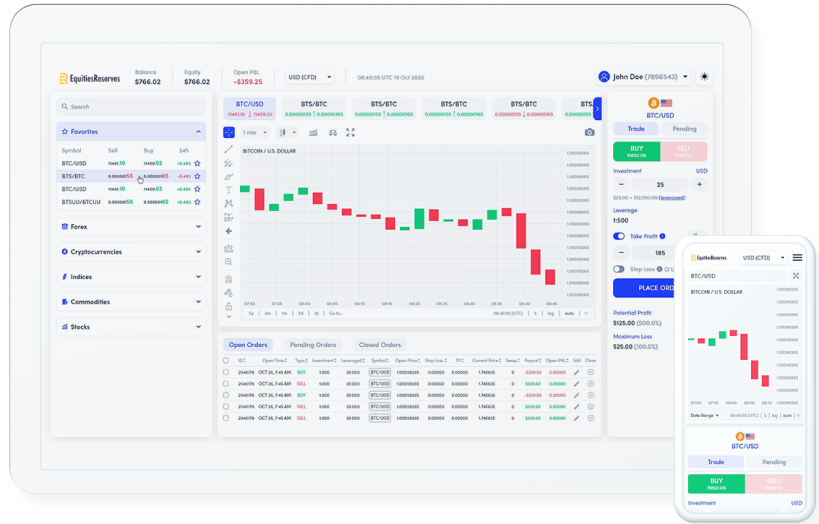Image resolution: width=819 pixels, height=524 pixels.
Task: Click the zoom-in magnifier in chart sidebar
Action: tap(228, 262)
